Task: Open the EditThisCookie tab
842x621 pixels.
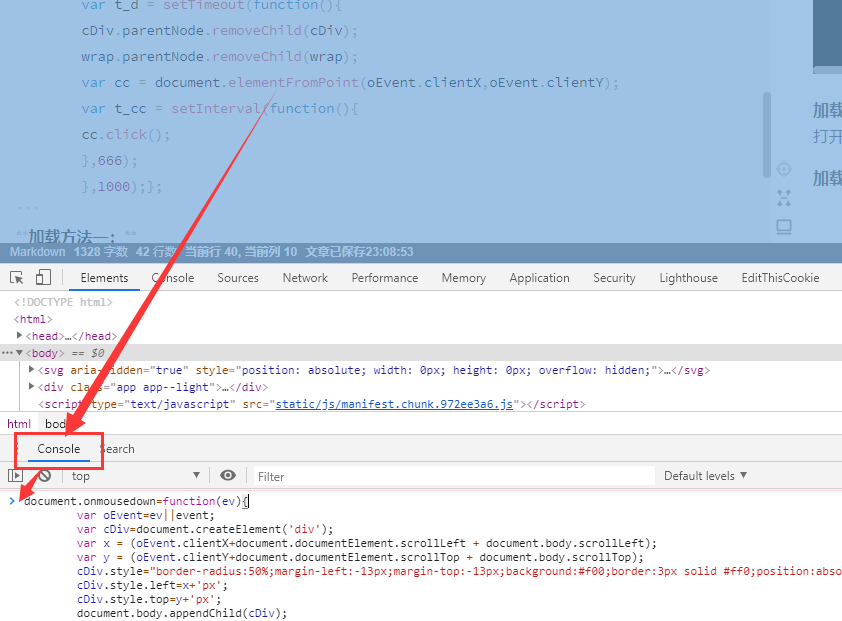Action: click(x=780, y=278)
